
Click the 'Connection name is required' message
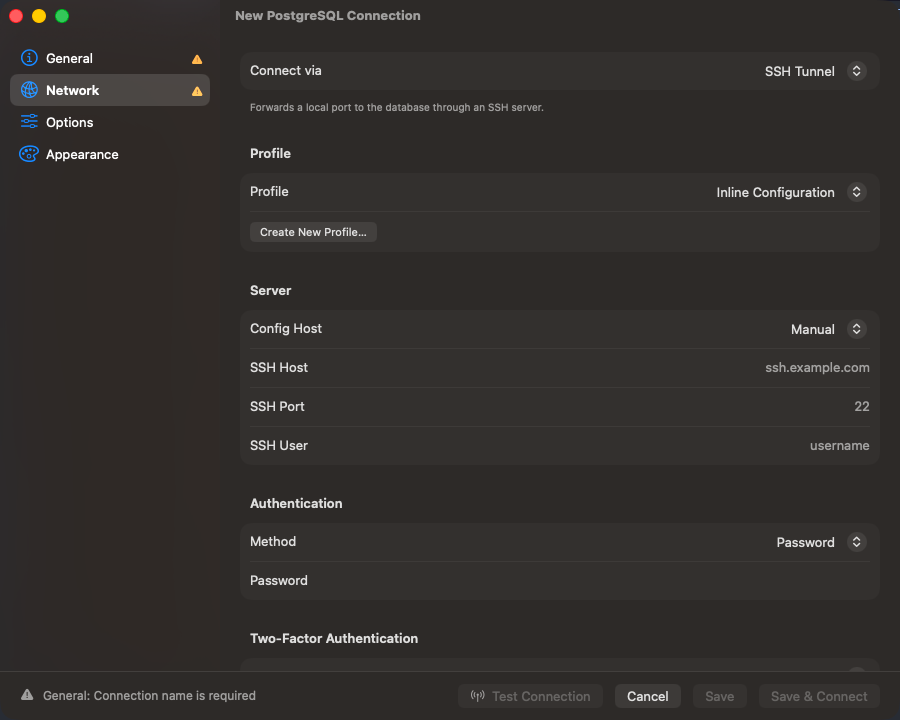[149, 695]
